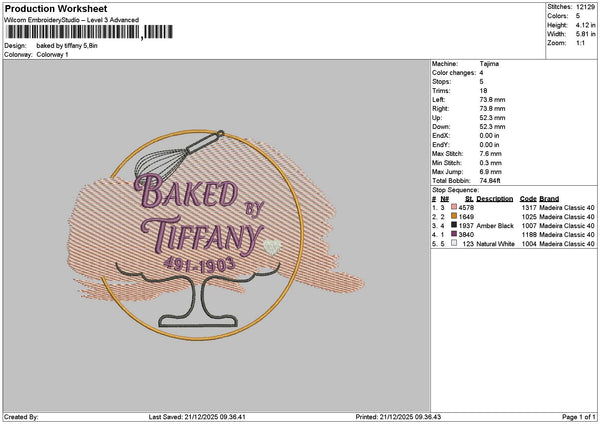Click the Stitches count '12129'

click(585, 7)
